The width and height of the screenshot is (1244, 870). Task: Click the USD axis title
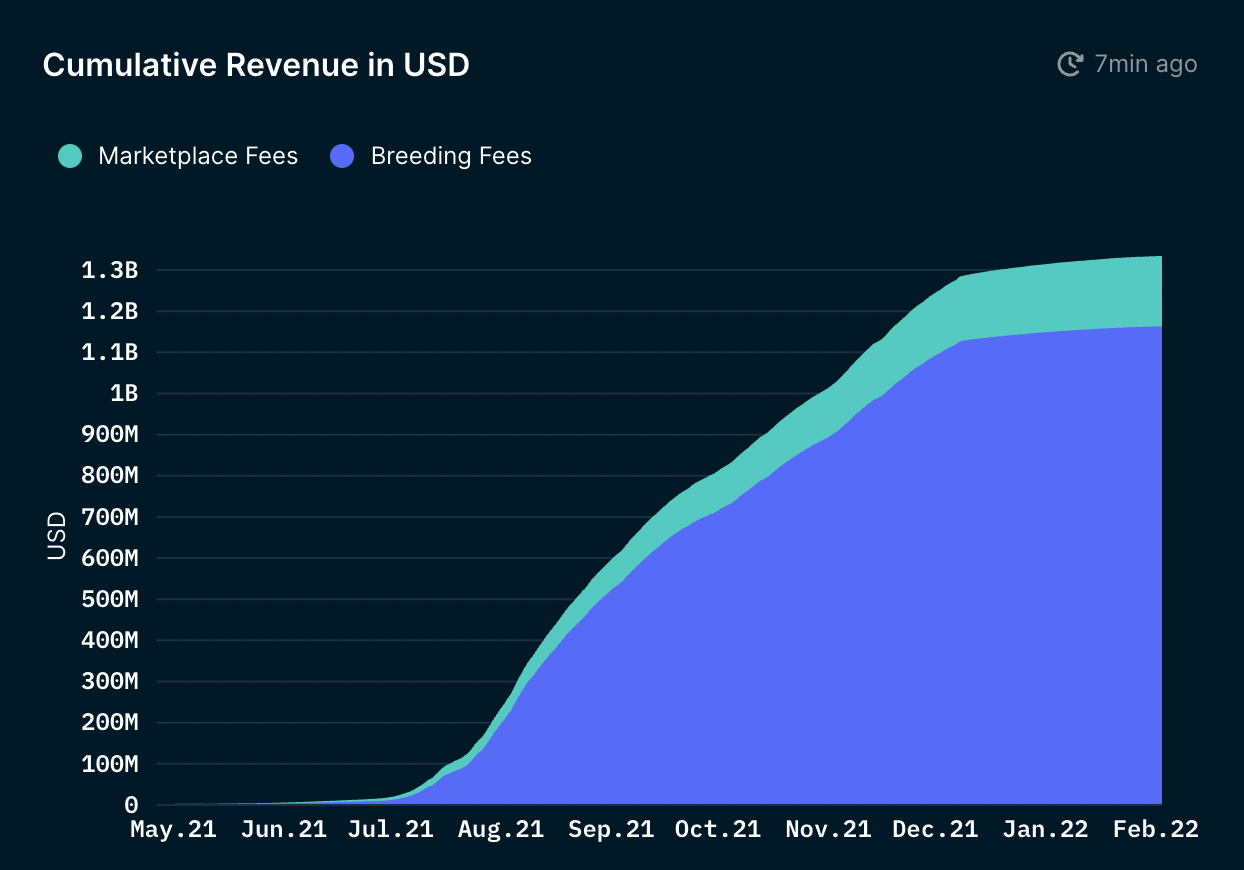click(x=56, y=535)
